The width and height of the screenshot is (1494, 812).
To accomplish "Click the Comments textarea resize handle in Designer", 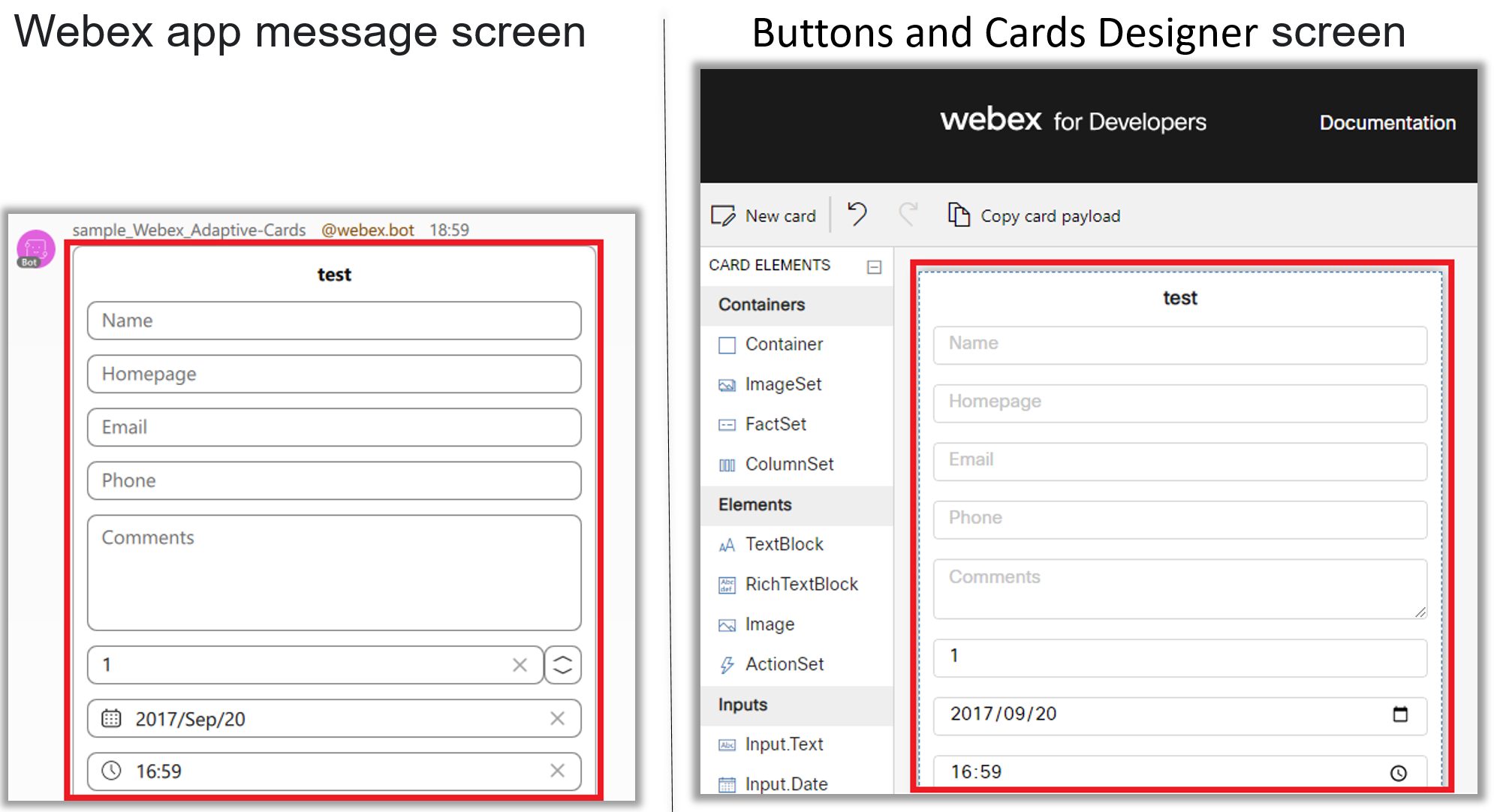I will pos(1420,612).
